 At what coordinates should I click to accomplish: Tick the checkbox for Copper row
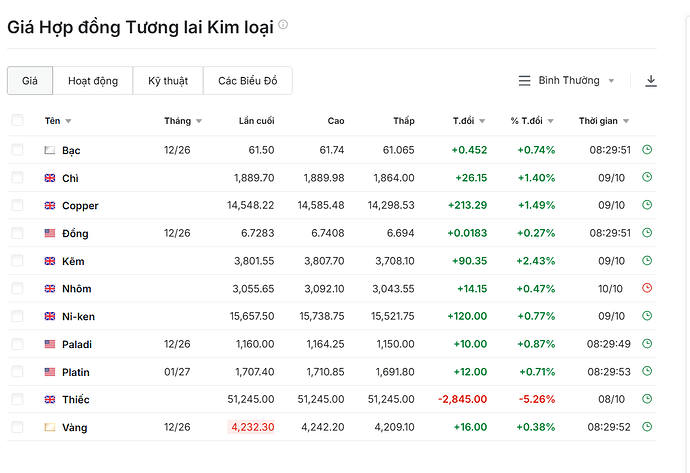click(x=17, y=205)
